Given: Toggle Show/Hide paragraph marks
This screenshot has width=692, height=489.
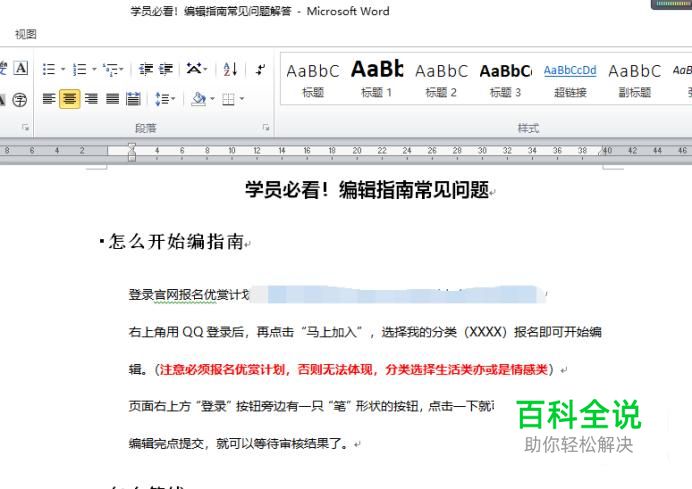Looking at the screenshot, I should click(x=260, y=69).
